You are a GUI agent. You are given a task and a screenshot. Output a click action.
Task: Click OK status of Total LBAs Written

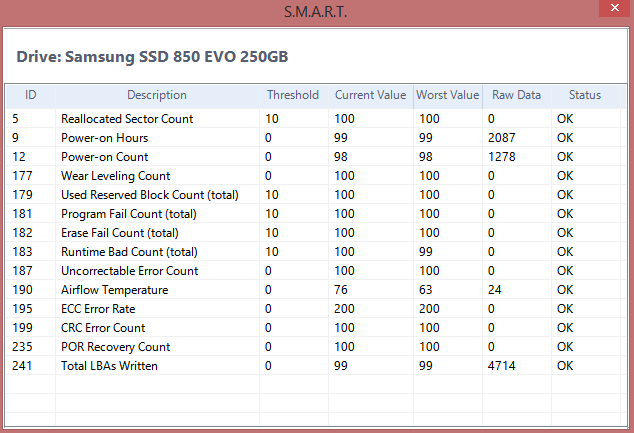pyautogui.click(x=565, y=366)
